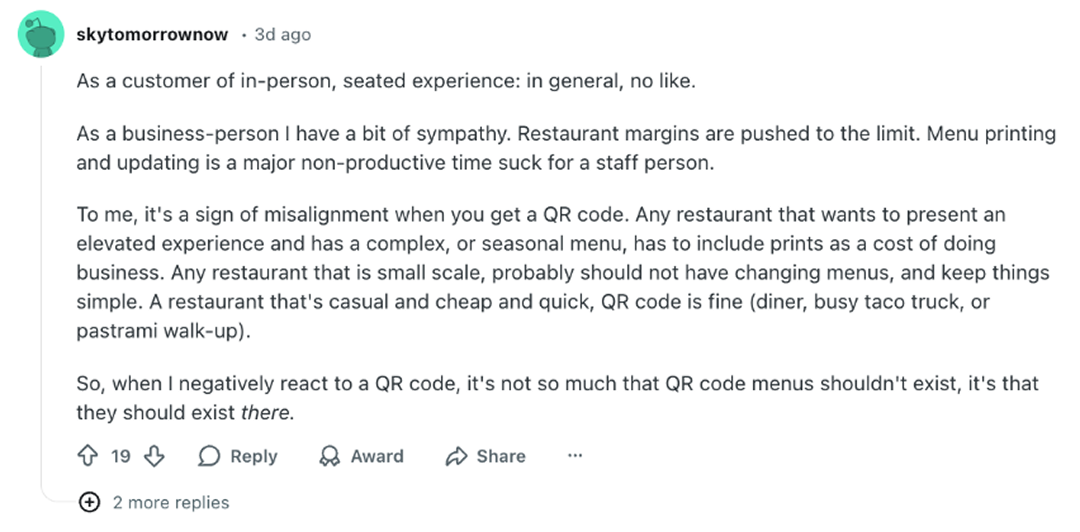
Task: Downvote the skytomorrownow comment
Action: click(153, 456)
